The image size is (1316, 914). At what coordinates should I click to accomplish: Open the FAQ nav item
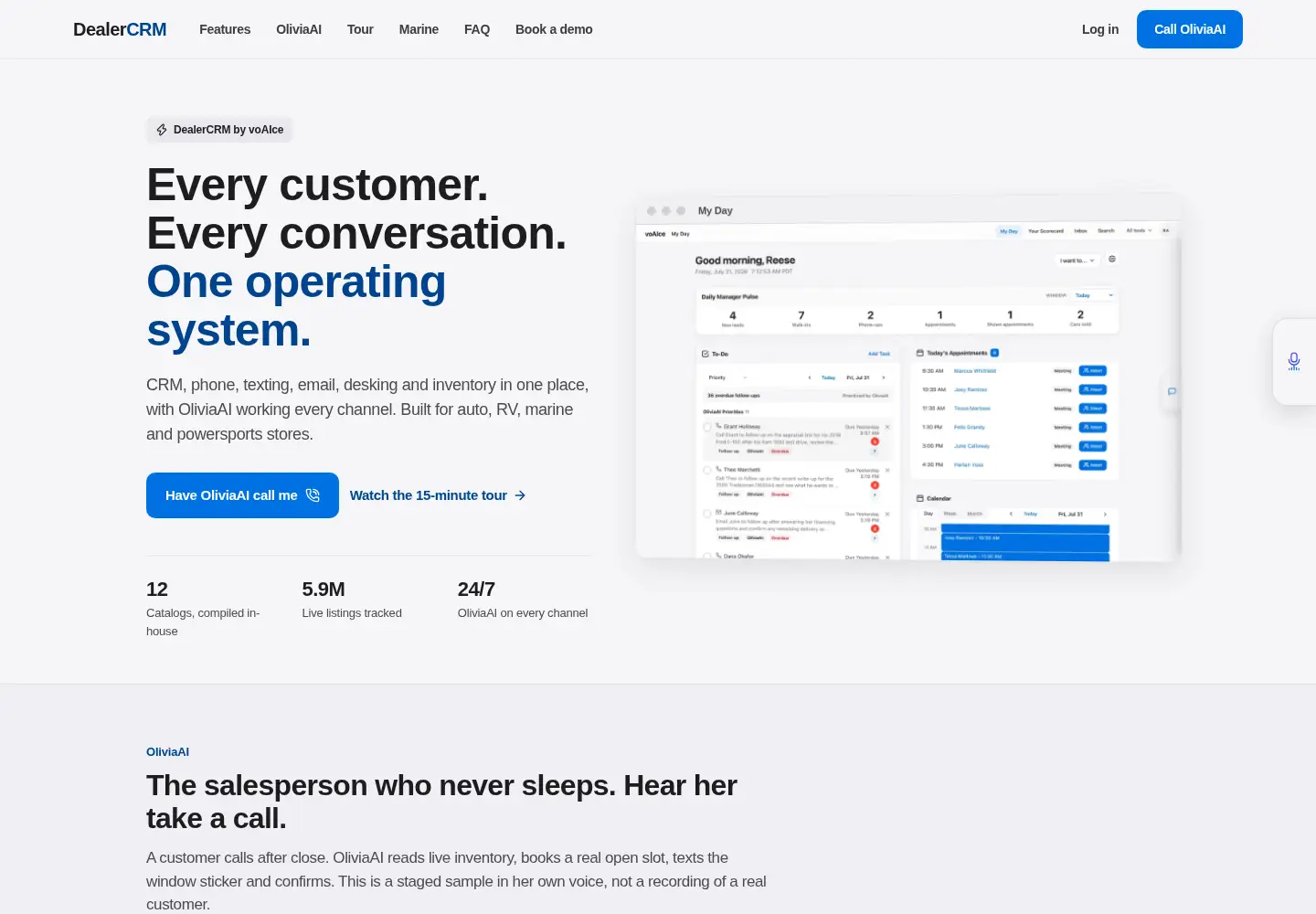click(x=477, y=29)
